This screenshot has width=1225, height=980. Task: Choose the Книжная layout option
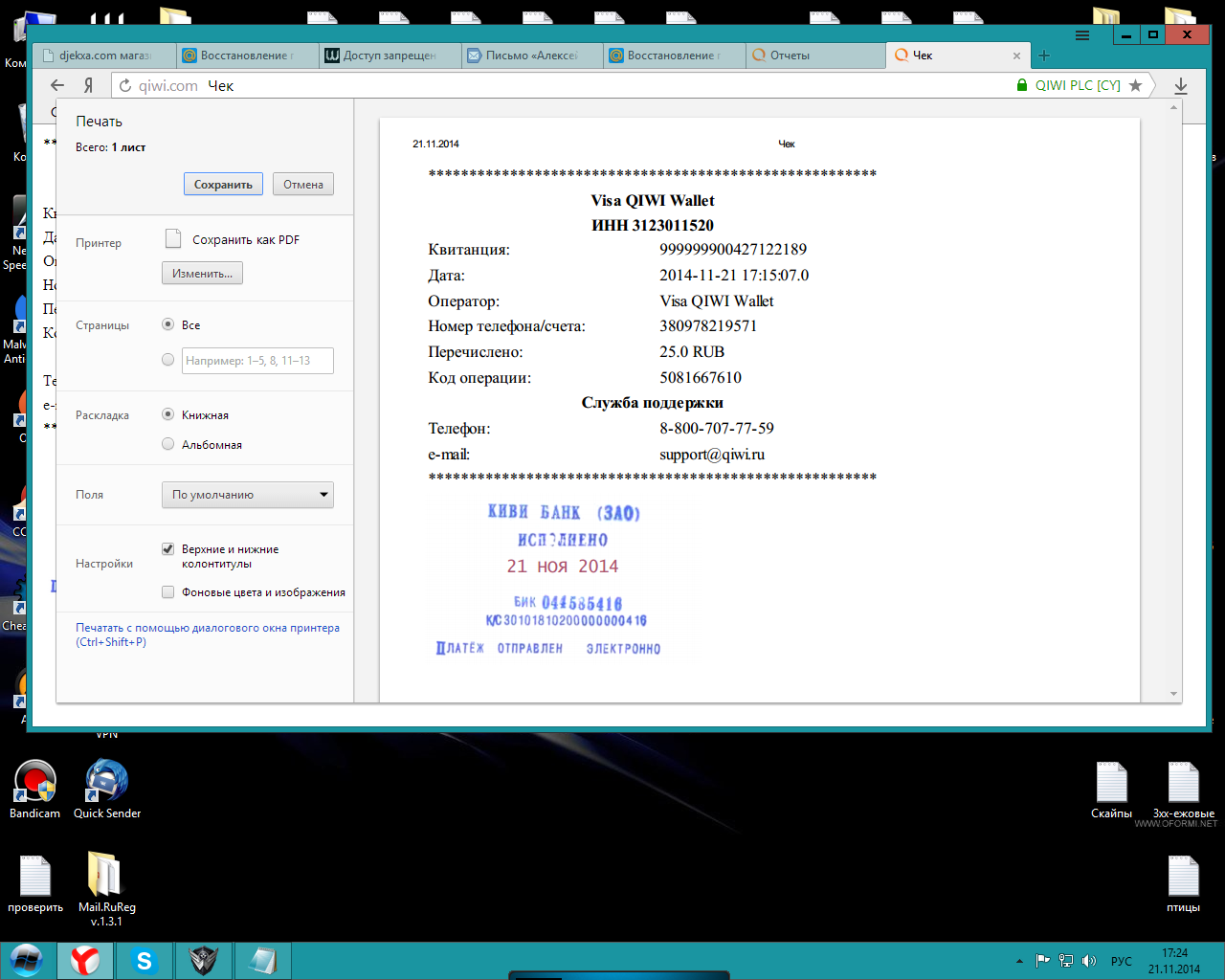[168, 414]
